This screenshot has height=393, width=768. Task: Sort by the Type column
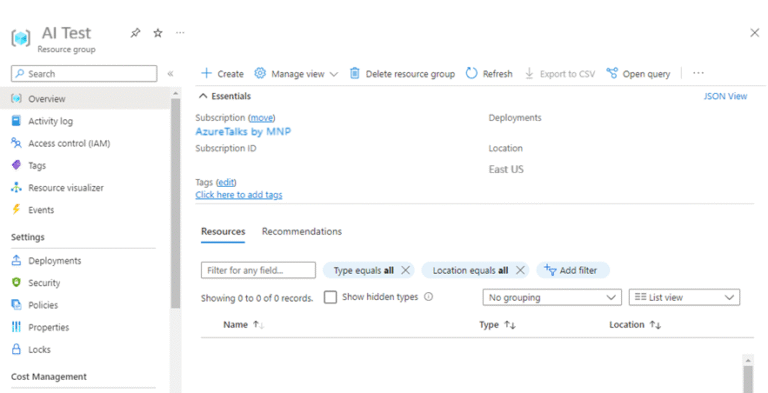[x=497, y=325]
